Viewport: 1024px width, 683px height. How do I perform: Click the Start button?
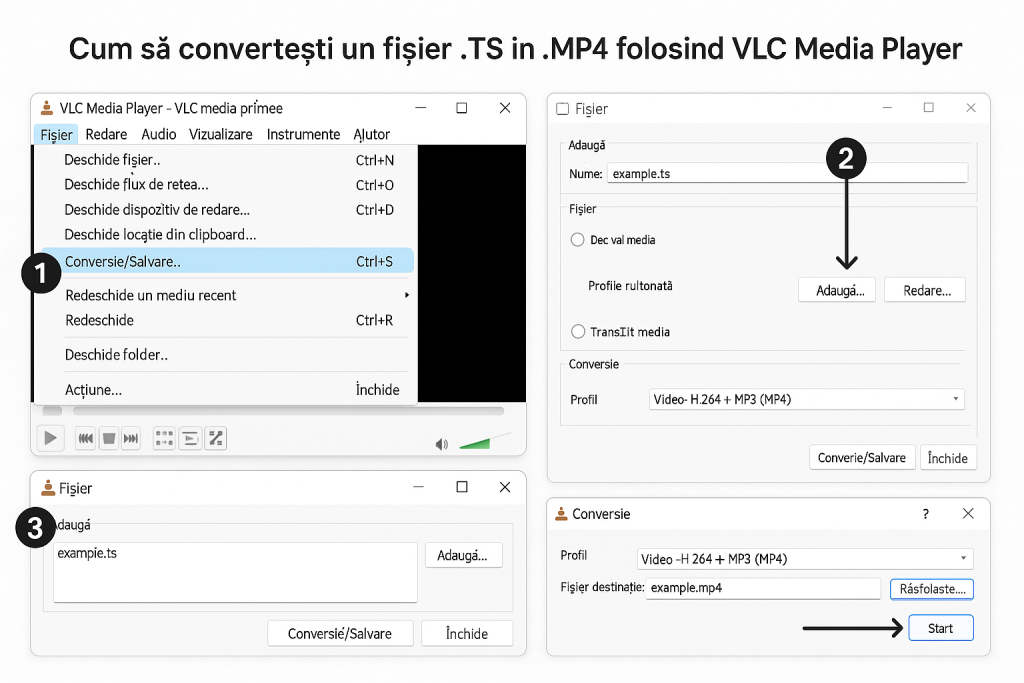(941, 628)
